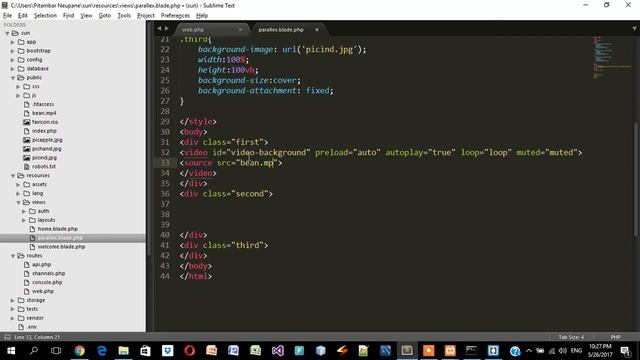Screen dimensions: 640x360
Task: Click unsaved dot on parallex.blade.php tab
Action: coord(317,29)
